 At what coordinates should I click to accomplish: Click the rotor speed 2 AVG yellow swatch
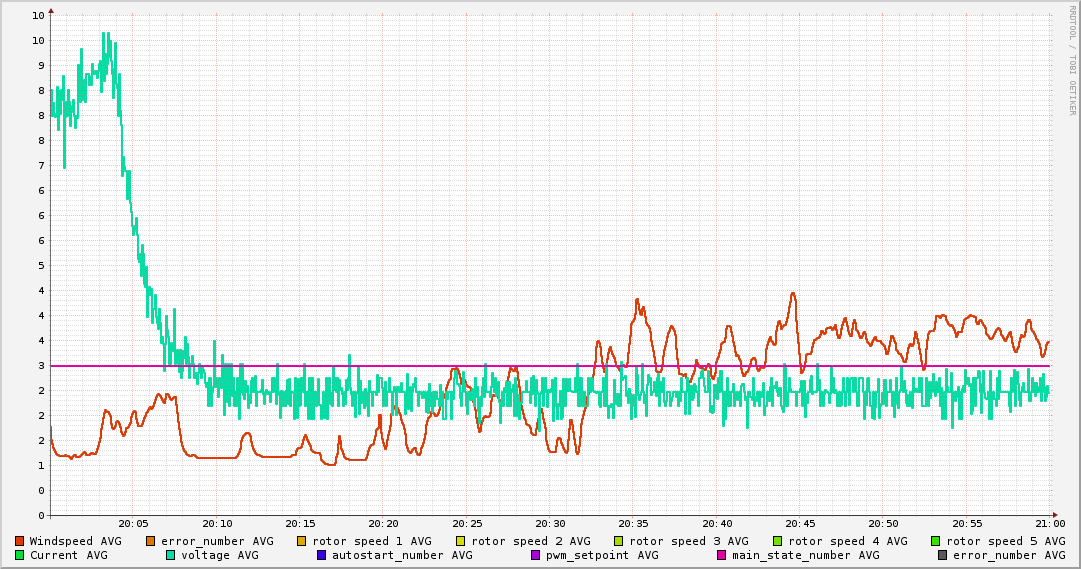coord(461,541)
